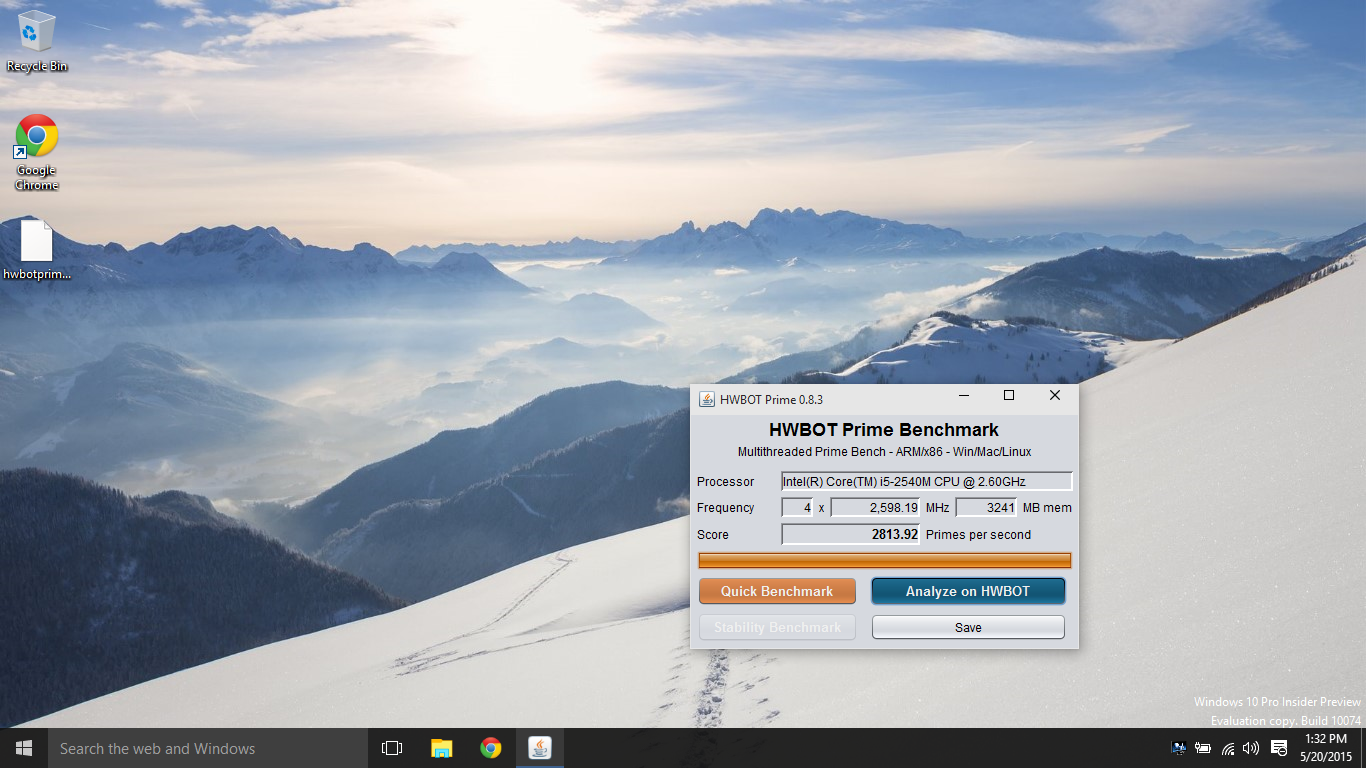Click the Java app icon in taskbar
The width and height of the screenshot is (1366, 768).
tap(540, 748)
